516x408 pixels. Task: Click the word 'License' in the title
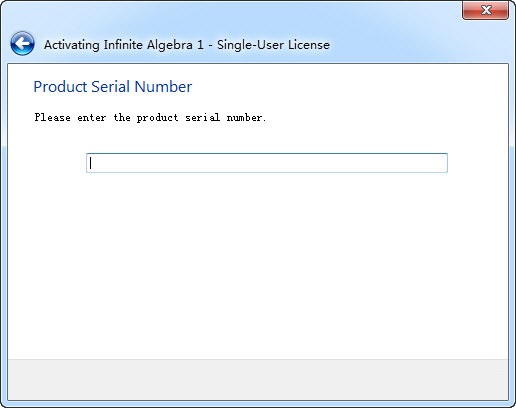pos(309,45)
